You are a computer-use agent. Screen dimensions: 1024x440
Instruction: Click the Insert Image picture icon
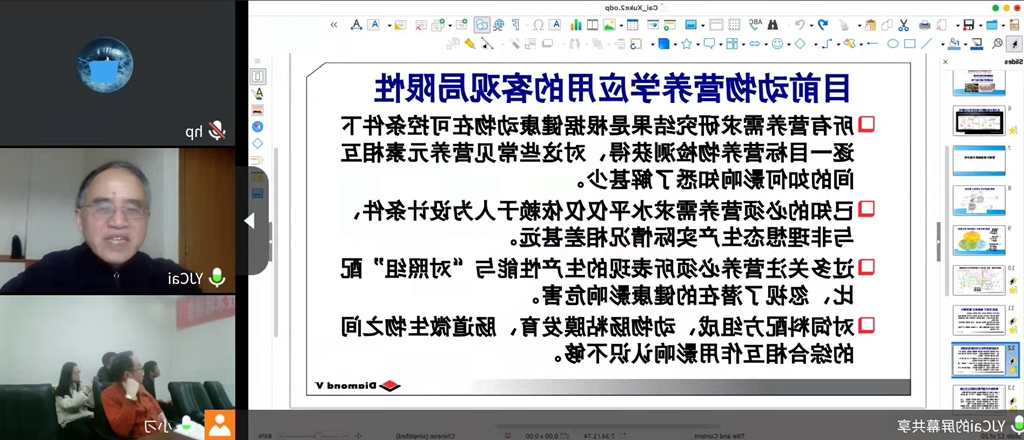point(609,25)
